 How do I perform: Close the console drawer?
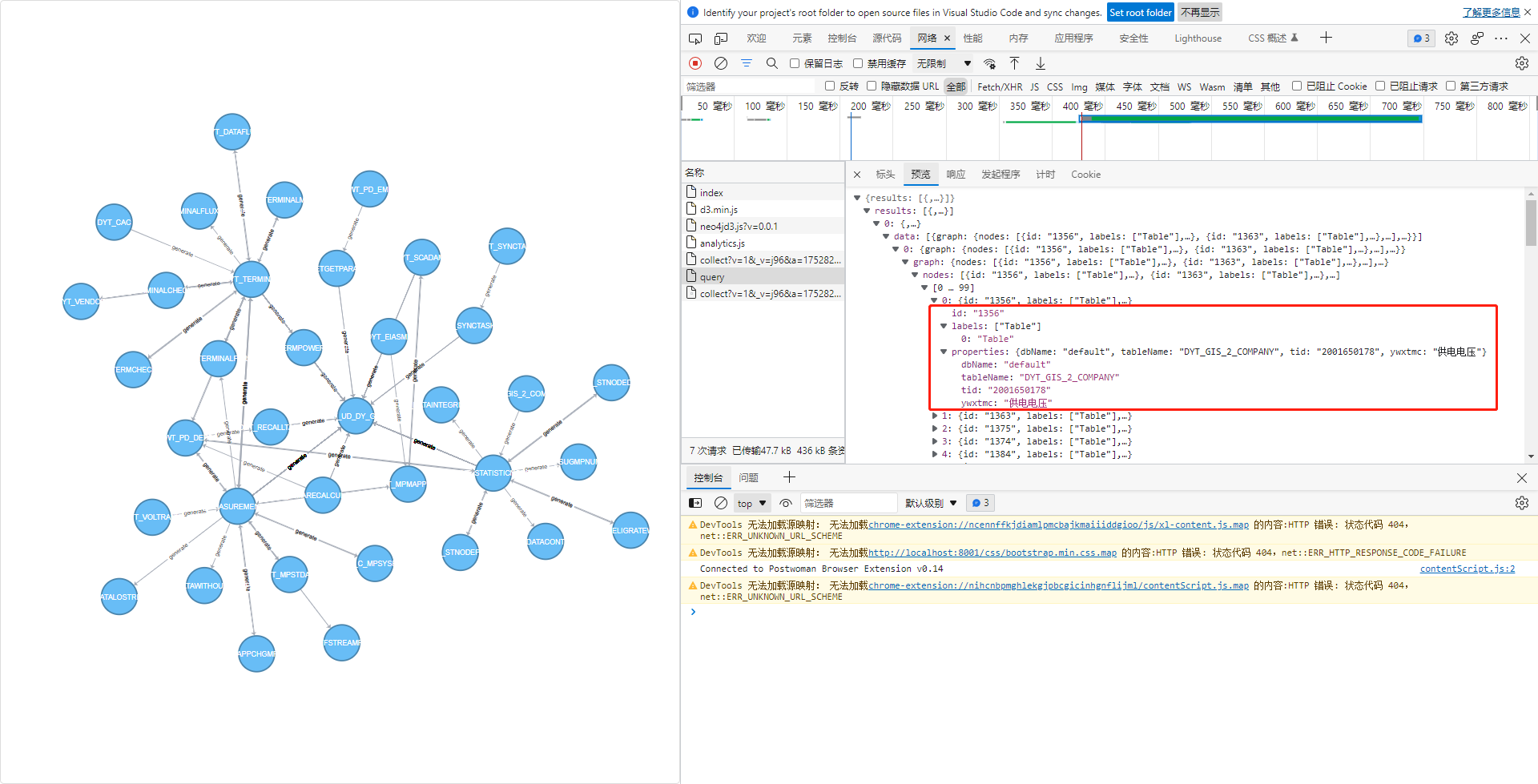(x=1522, y=478)
